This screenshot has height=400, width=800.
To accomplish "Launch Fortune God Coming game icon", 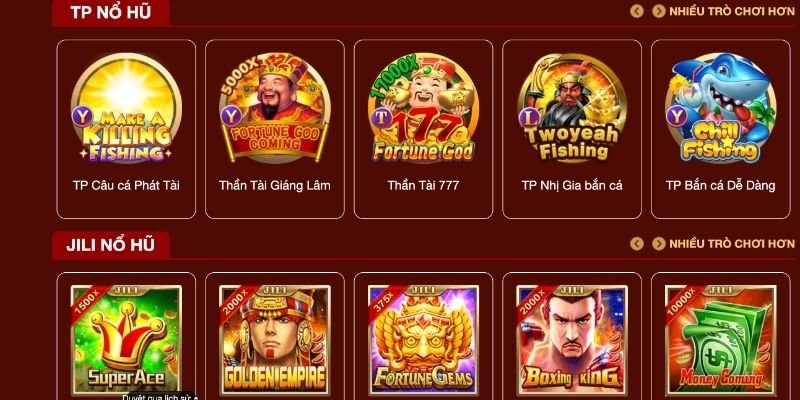I will coord(274,108).
